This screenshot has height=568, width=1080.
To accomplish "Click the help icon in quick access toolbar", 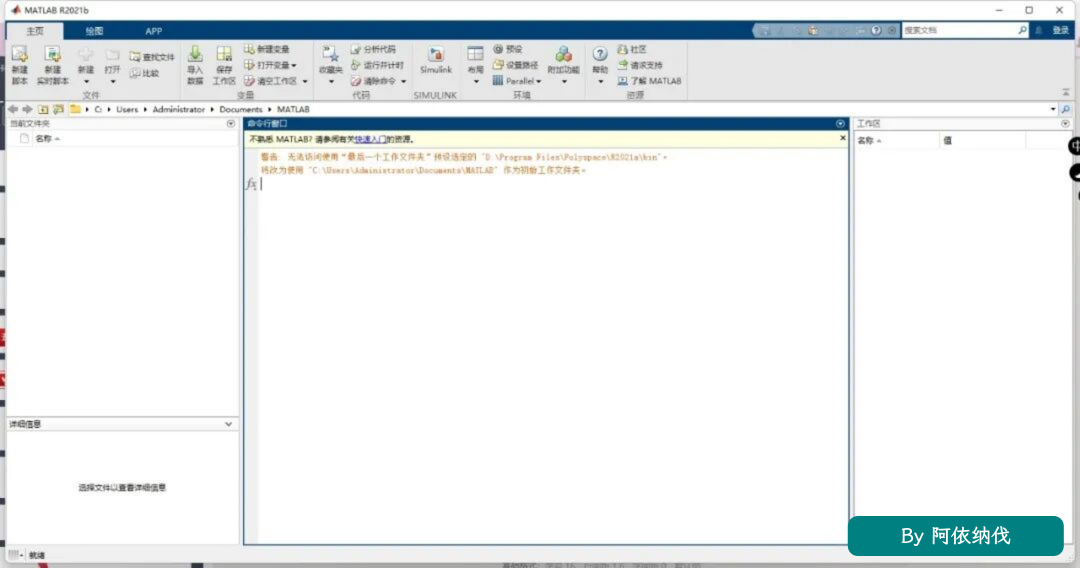I will [876, 30].
